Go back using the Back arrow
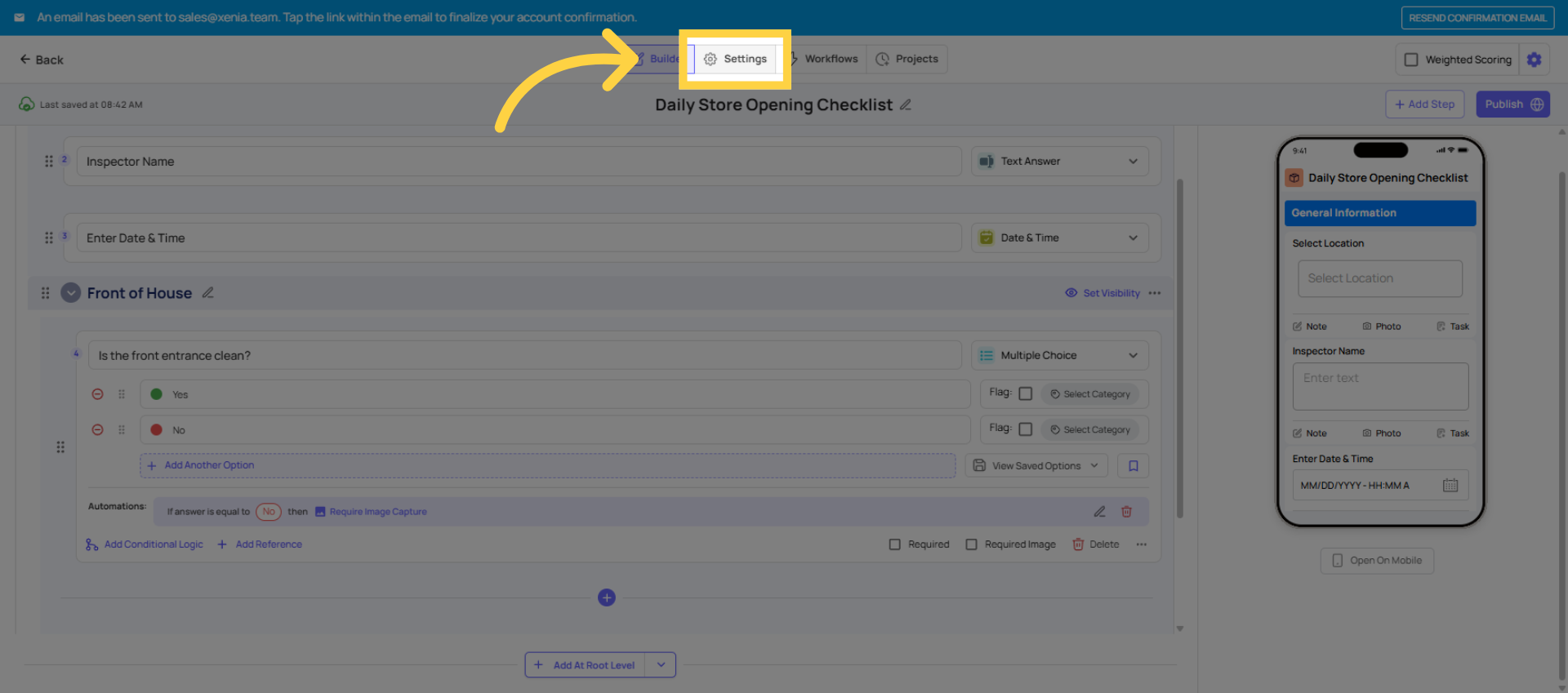The image size is (1568, 693). (x=42, y=60)
